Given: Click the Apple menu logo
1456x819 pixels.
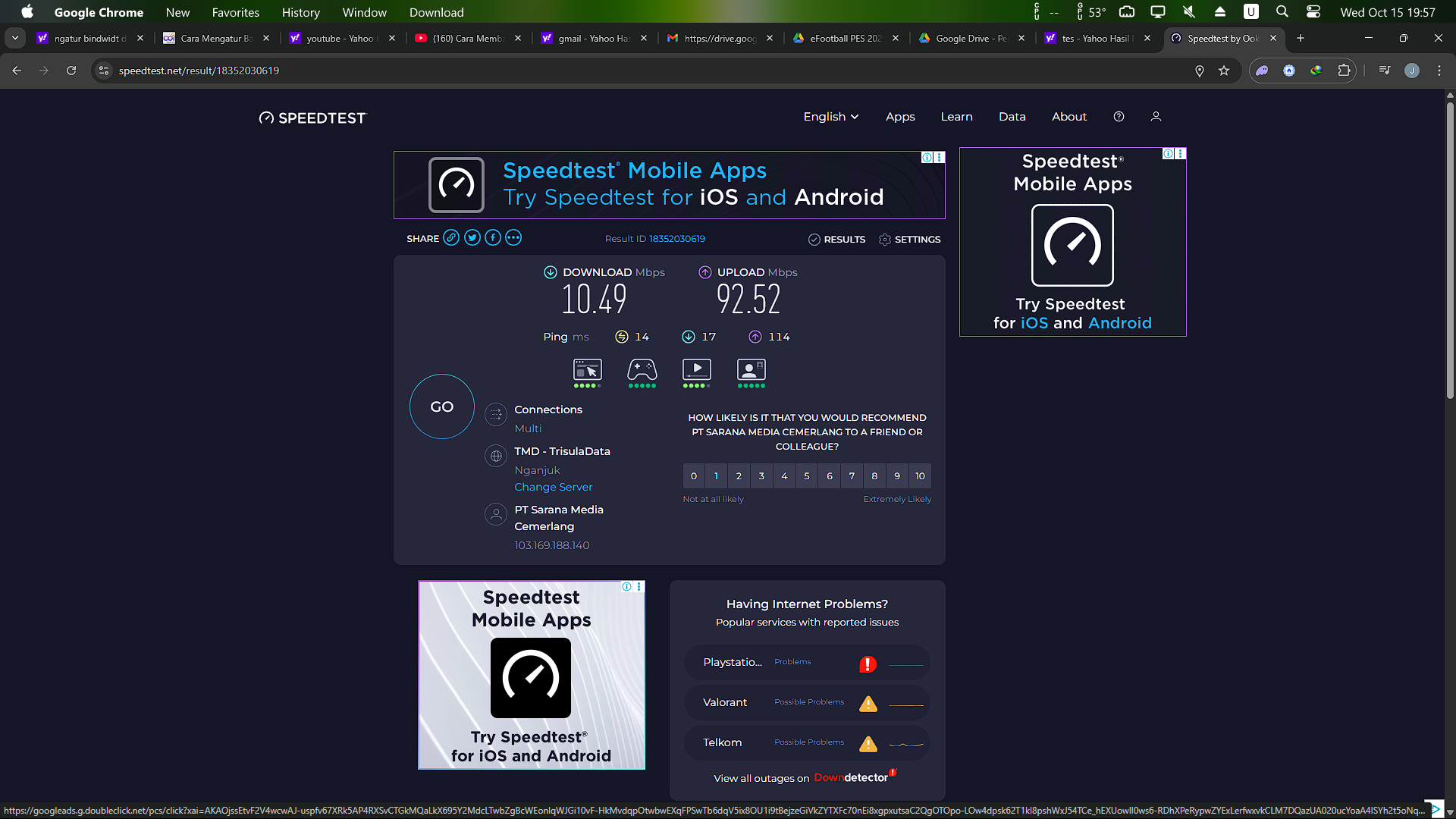Looking at the screenshot, I should tap(27, 12).
